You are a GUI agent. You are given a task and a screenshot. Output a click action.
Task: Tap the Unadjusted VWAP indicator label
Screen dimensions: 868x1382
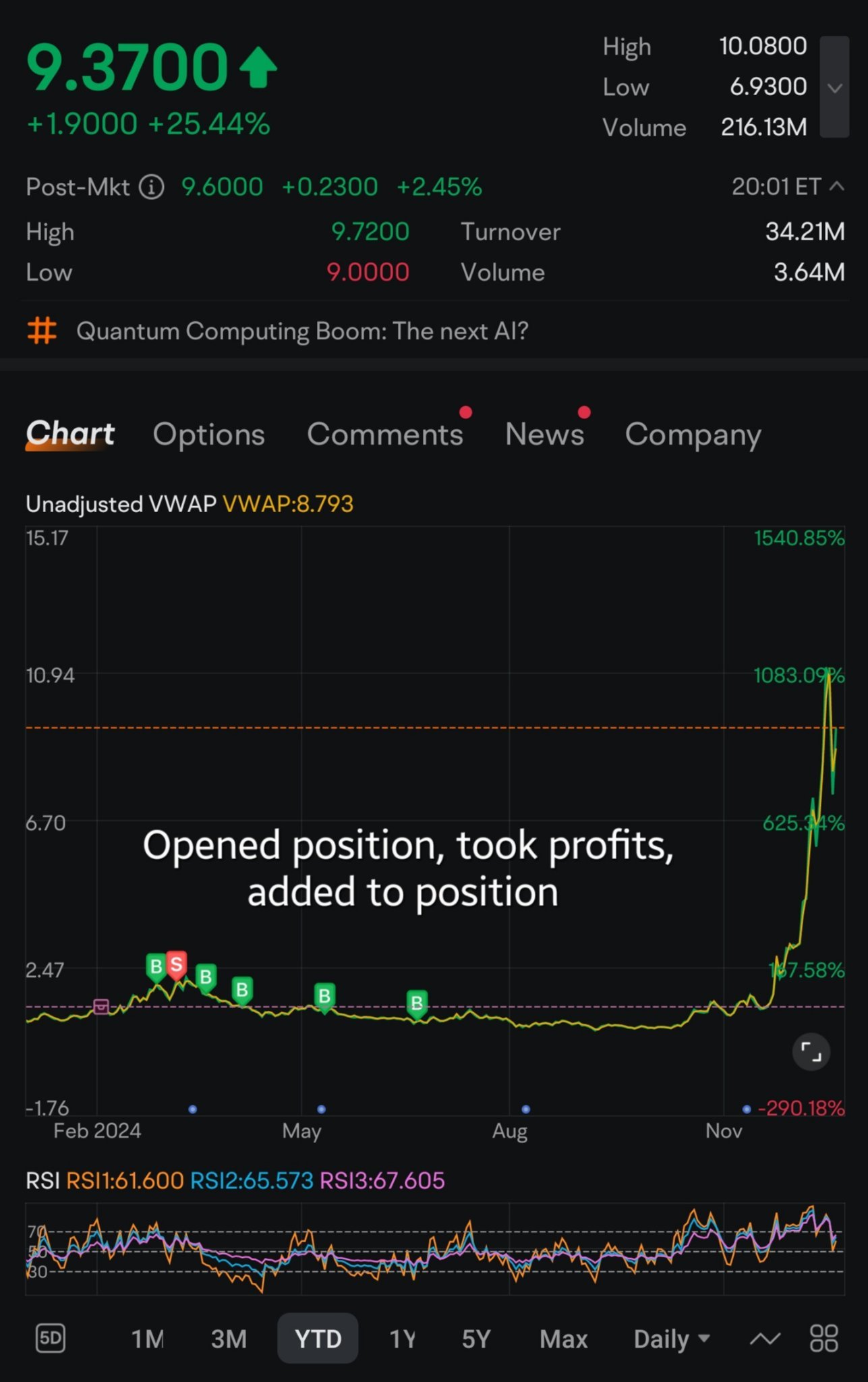pos(121,504)
